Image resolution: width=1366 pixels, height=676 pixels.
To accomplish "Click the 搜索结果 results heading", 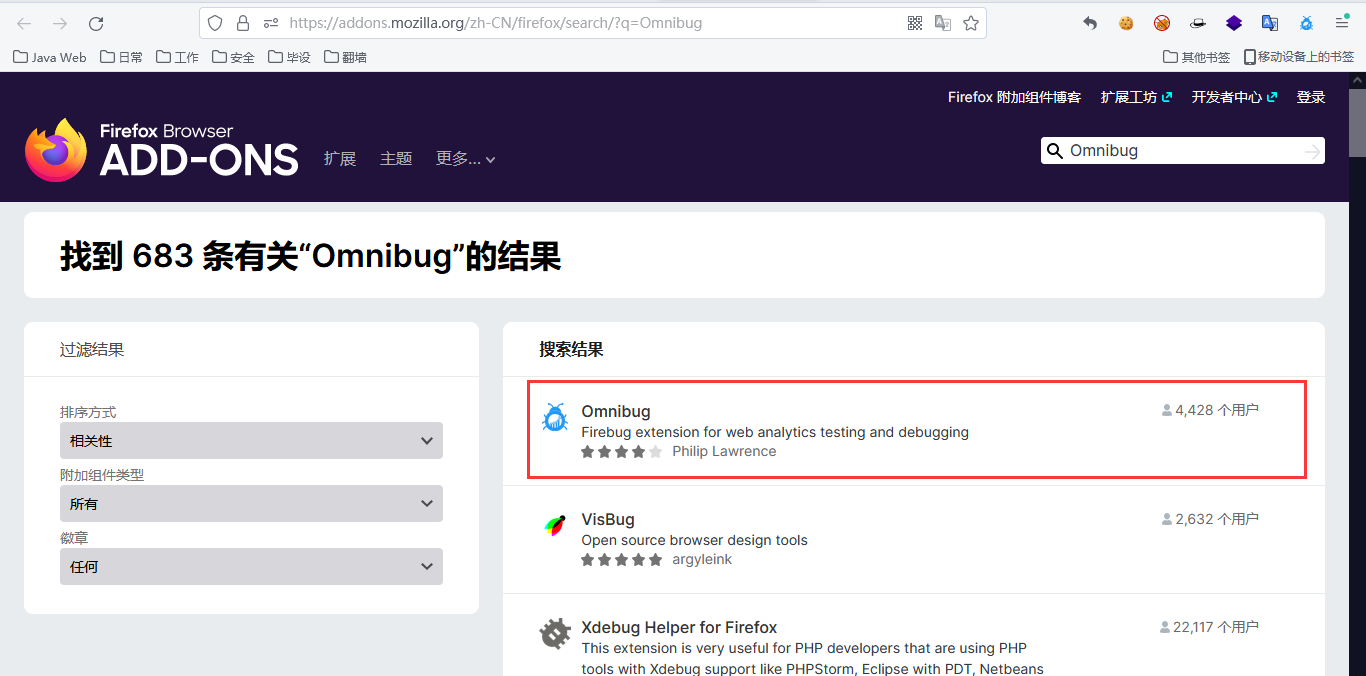I will pyautogui.click(x=571, y=349).
